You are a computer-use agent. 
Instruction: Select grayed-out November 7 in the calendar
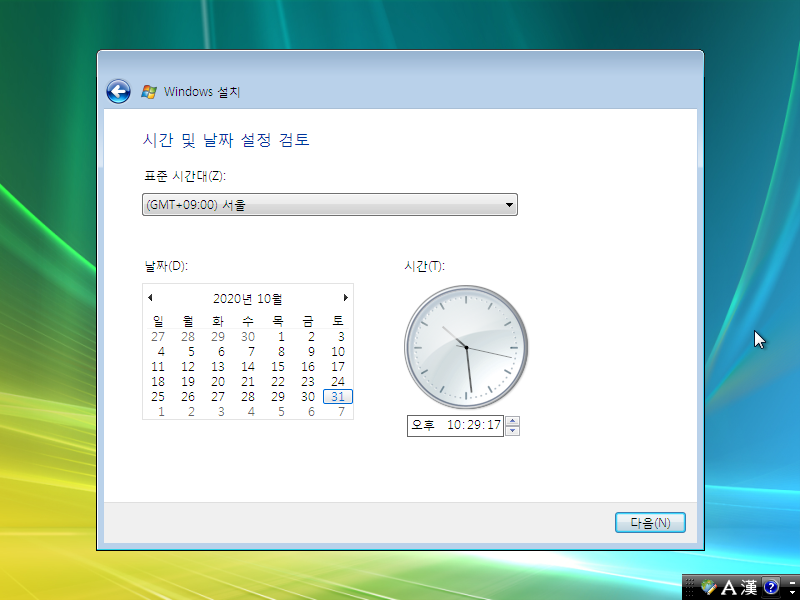pyautogui.click(x=341, y=412)
